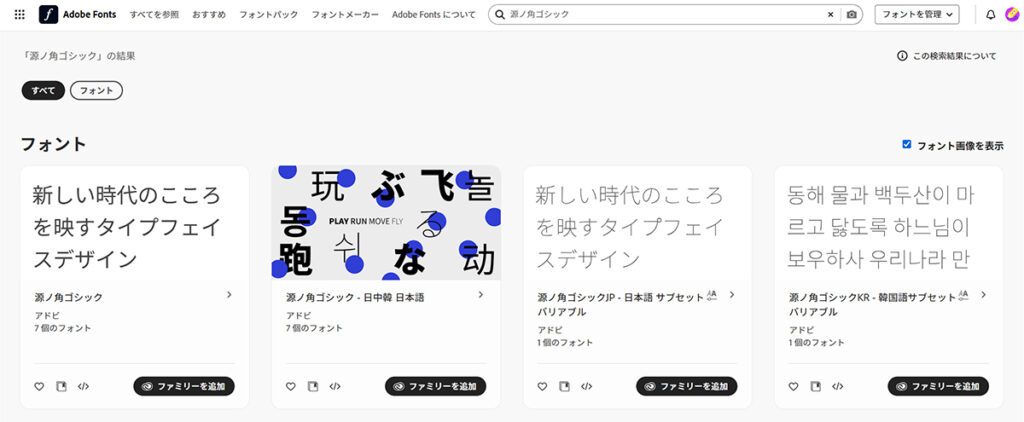Add 源ノ角ゴシックJP to web project icon
Image resolution: width=1024 pixels, height=422 pixels.
tap(564, 387)
